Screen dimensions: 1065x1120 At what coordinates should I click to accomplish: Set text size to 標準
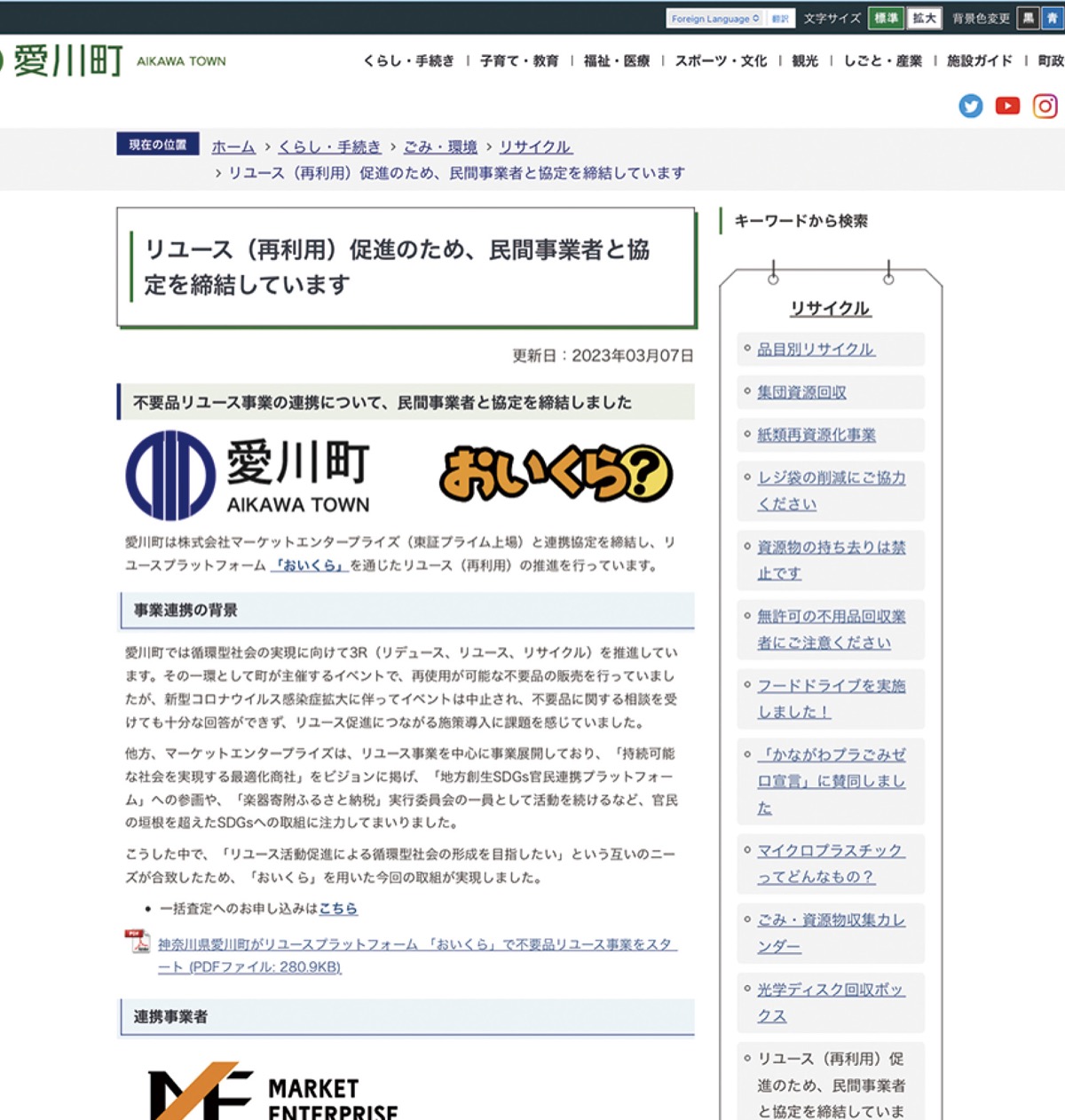coord(886,18)
